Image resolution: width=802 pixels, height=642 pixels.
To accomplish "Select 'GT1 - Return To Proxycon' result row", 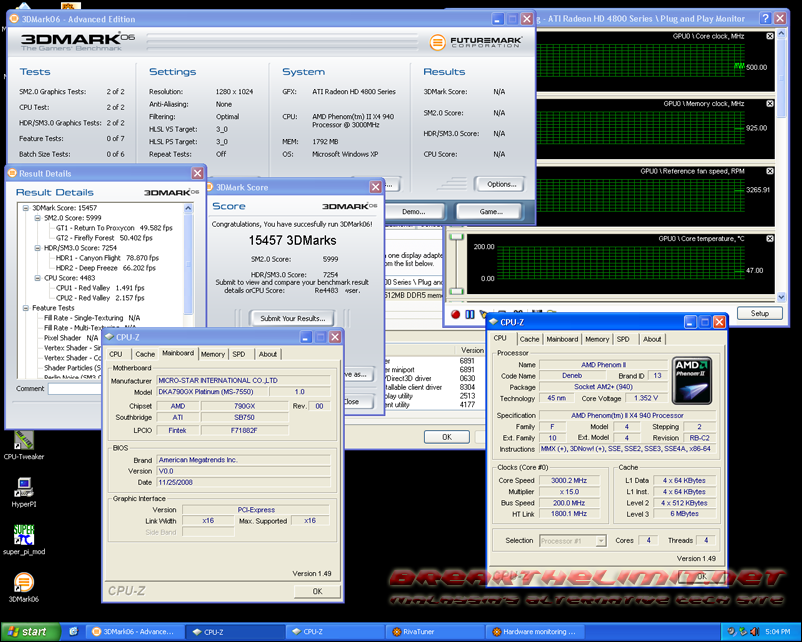I will coord(114,228).
